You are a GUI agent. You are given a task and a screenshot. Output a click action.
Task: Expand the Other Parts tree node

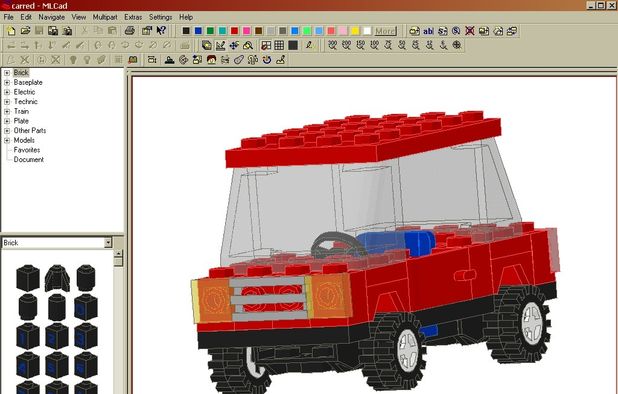(7, 131)
